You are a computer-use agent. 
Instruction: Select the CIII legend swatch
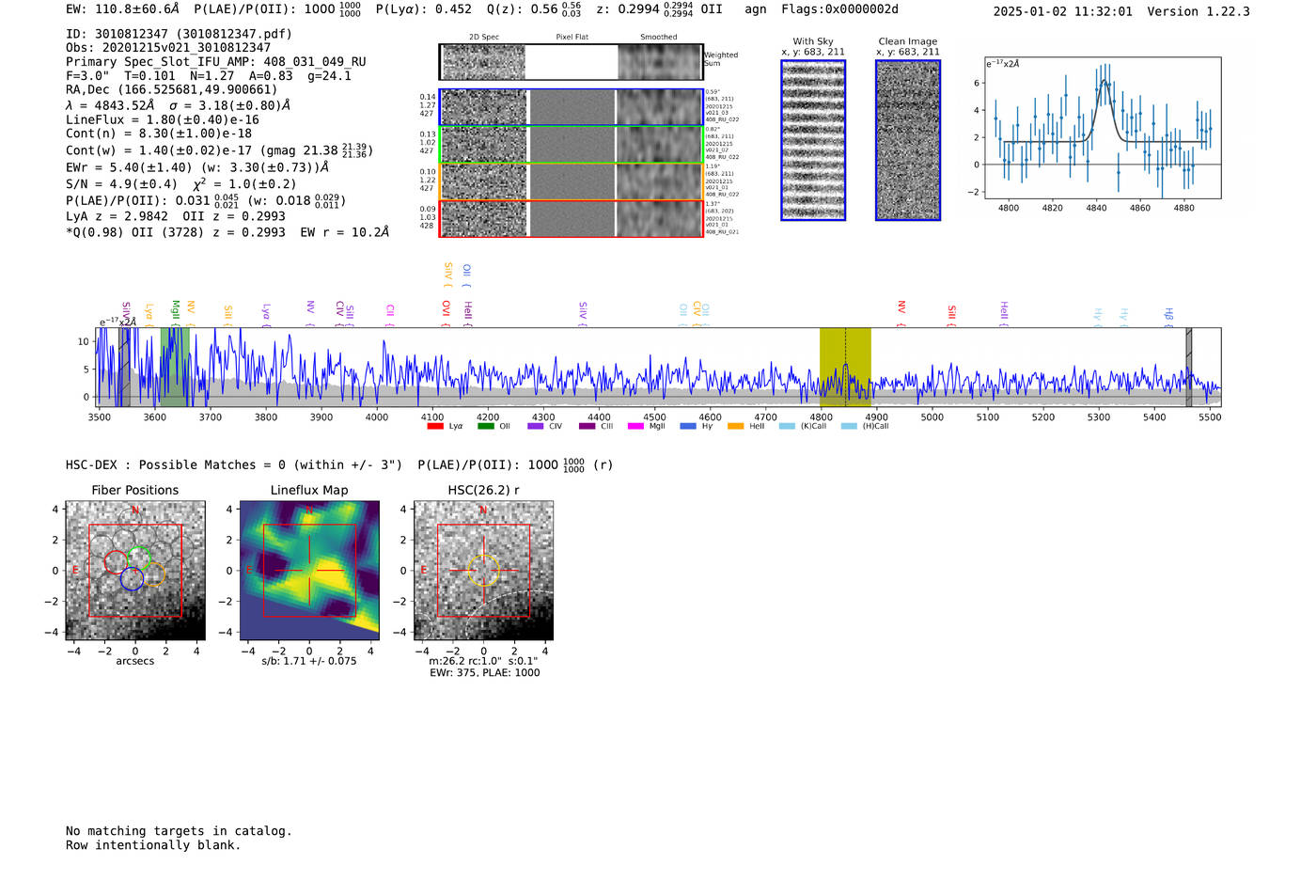pyautogui.click(x=587, y=426)
